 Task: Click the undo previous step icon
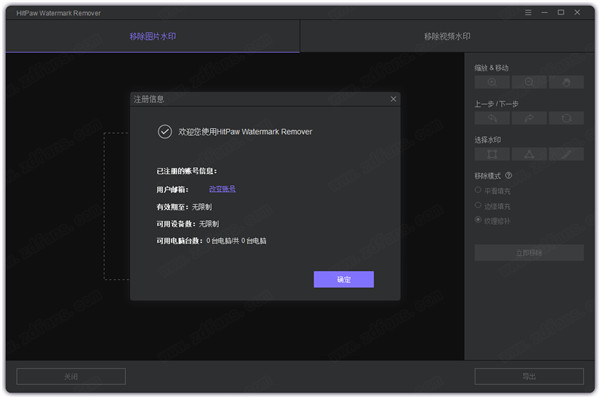tap(492, 118)
